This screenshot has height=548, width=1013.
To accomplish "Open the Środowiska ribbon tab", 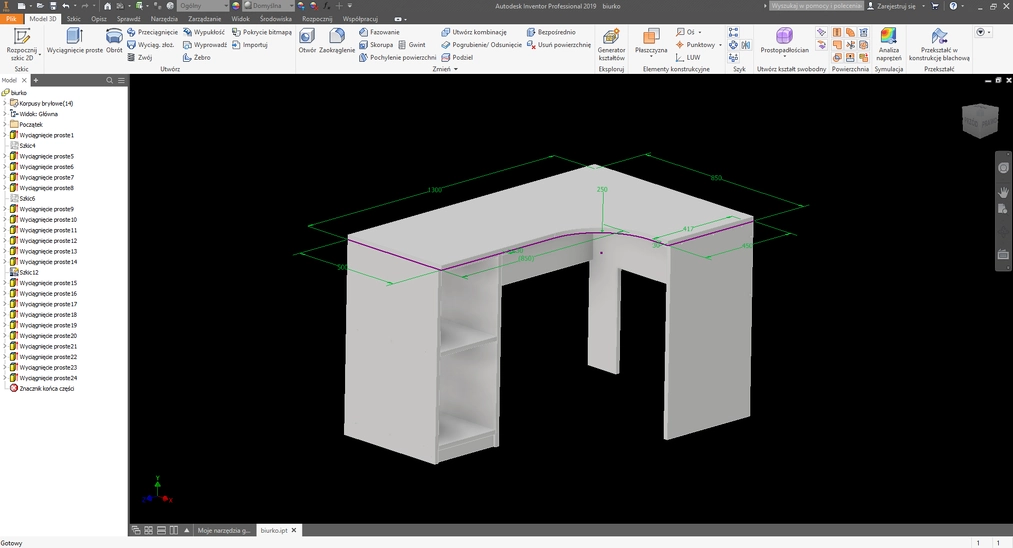I will pyautogui.click(x=276, y=19).
